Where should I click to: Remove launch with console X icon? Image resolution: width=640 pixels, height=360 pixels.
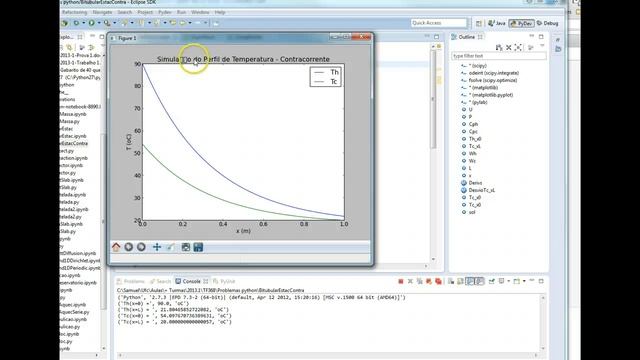tap(410, 281)
